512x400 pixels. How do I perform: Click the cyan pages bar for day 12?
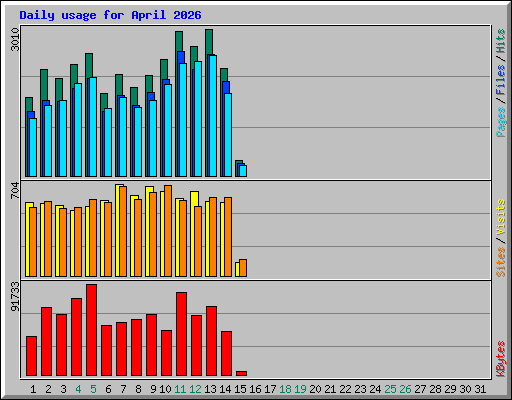[198, 119]
